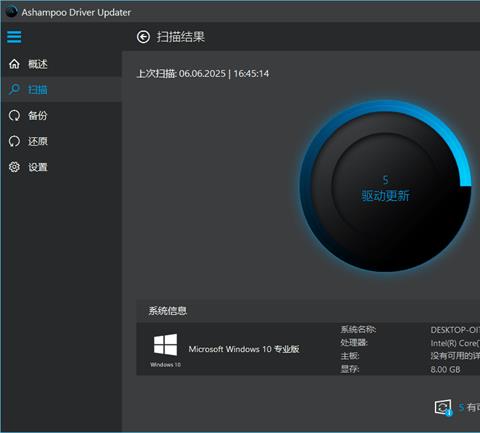Click the 系统信息 section header
Viewport: 480px width, 433px height.
click(x=167, y=311)
